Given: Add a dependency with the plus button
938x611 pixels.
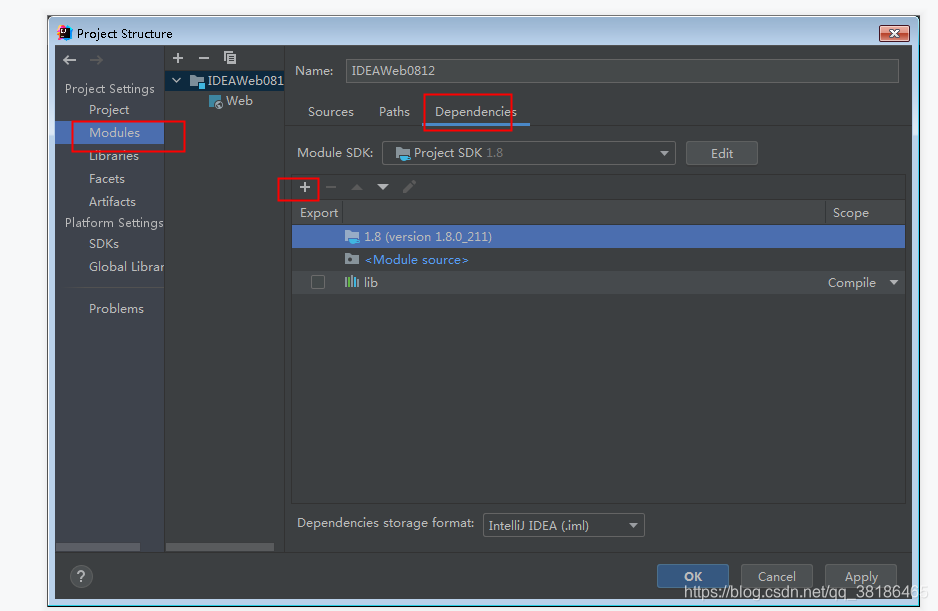Looking at the screenshot, I should coord(304,187).
